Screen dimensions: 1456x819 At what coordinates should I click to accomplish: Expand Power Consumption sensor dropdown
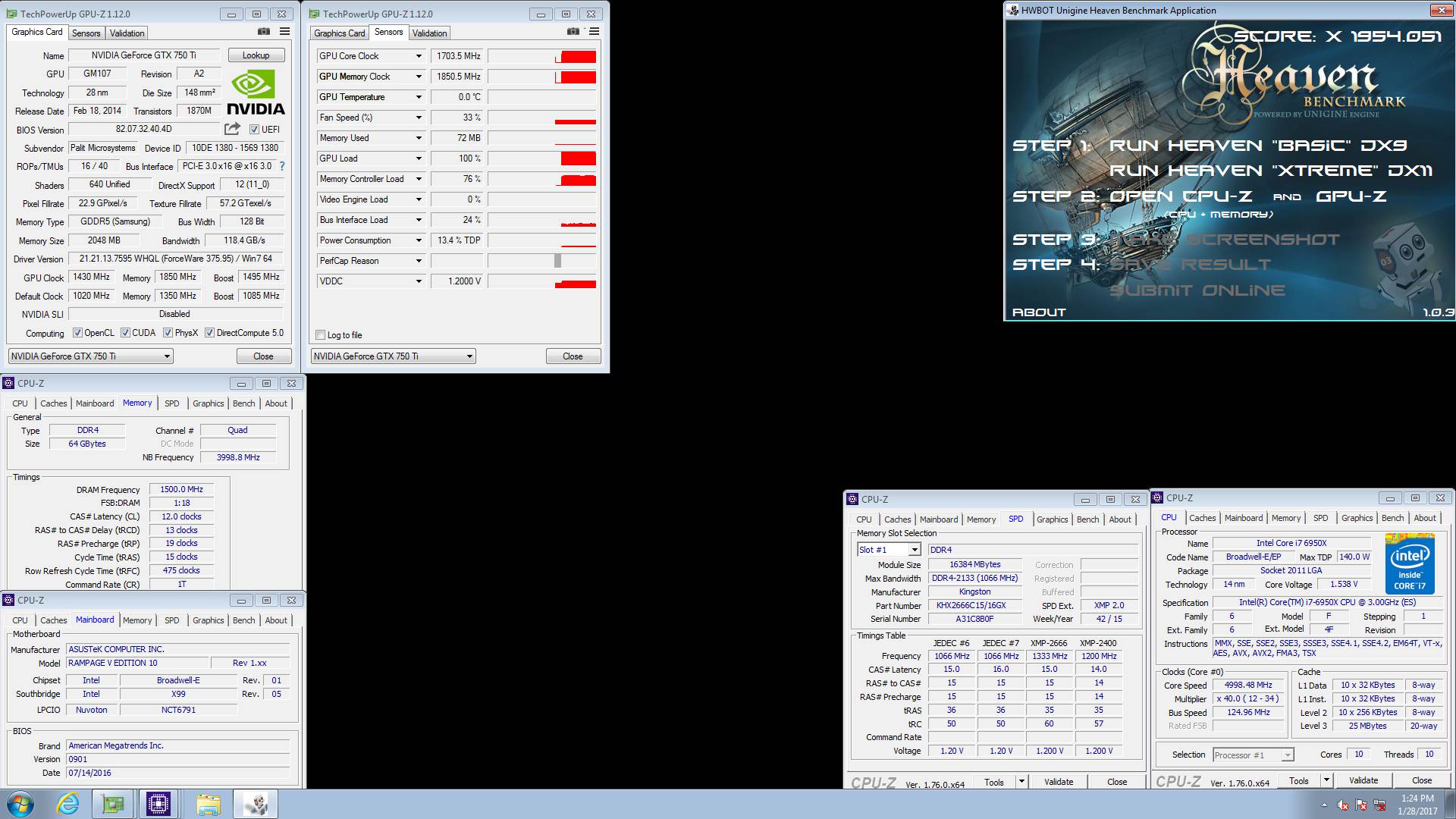pyautogui.click(x=418, y=240)
